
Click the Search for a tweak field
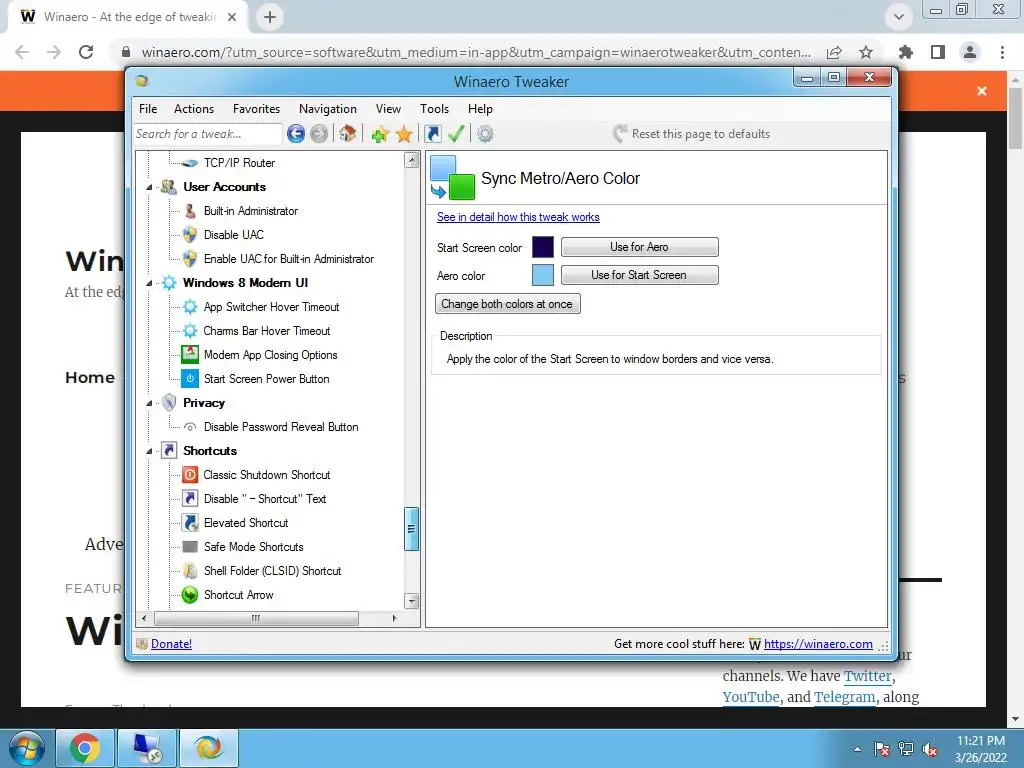click(x=208, y=134)
